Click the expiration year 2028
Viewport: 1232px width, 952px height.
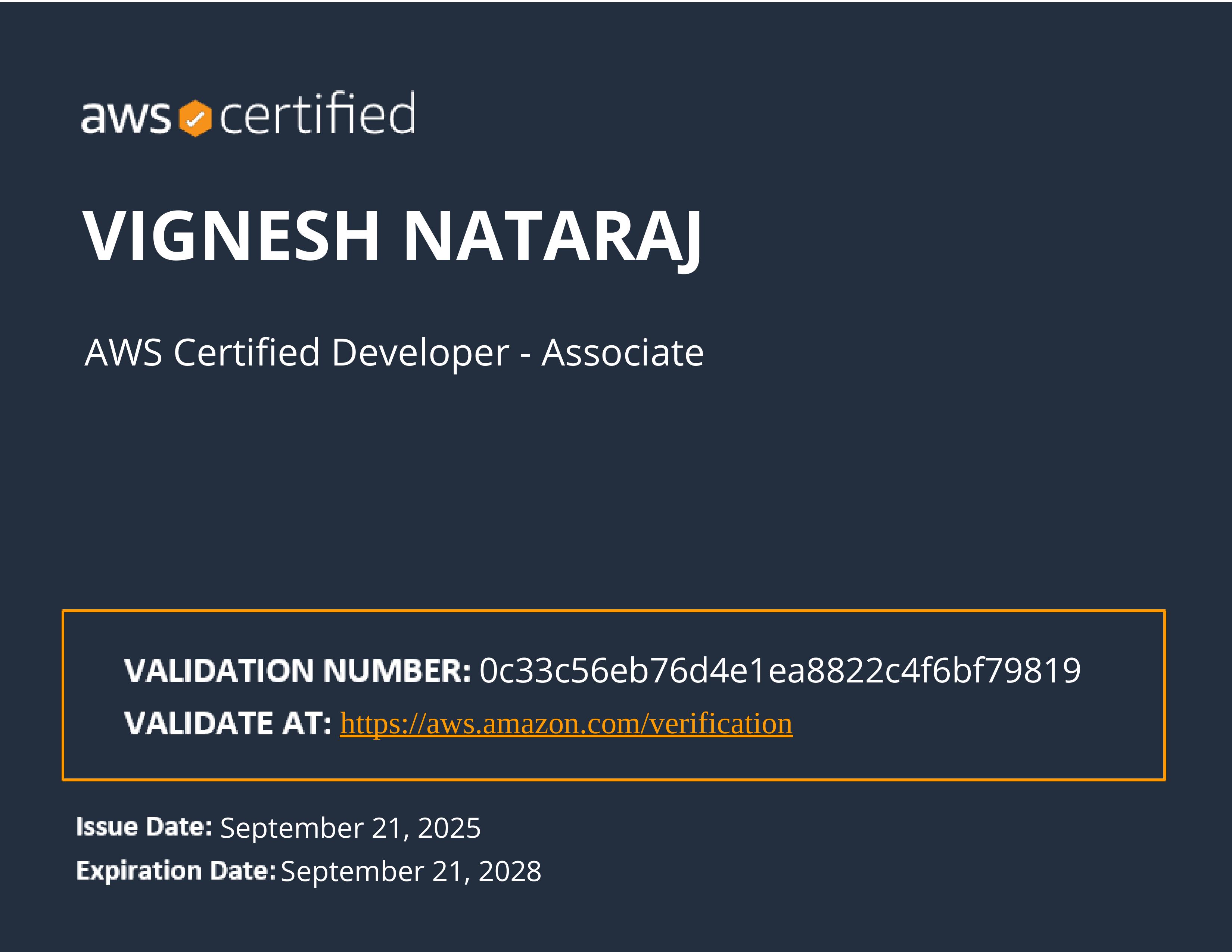tap(509, 871)
